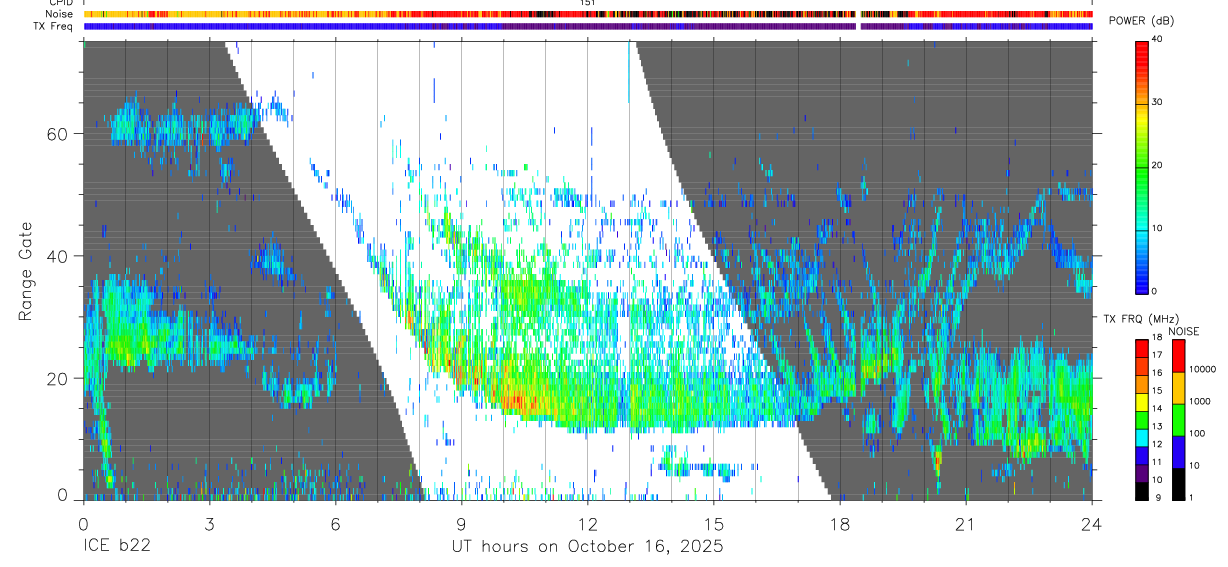Click the x-axis tick label 24
Screen dimensions: 1228x567
(x=1091, y=523)
